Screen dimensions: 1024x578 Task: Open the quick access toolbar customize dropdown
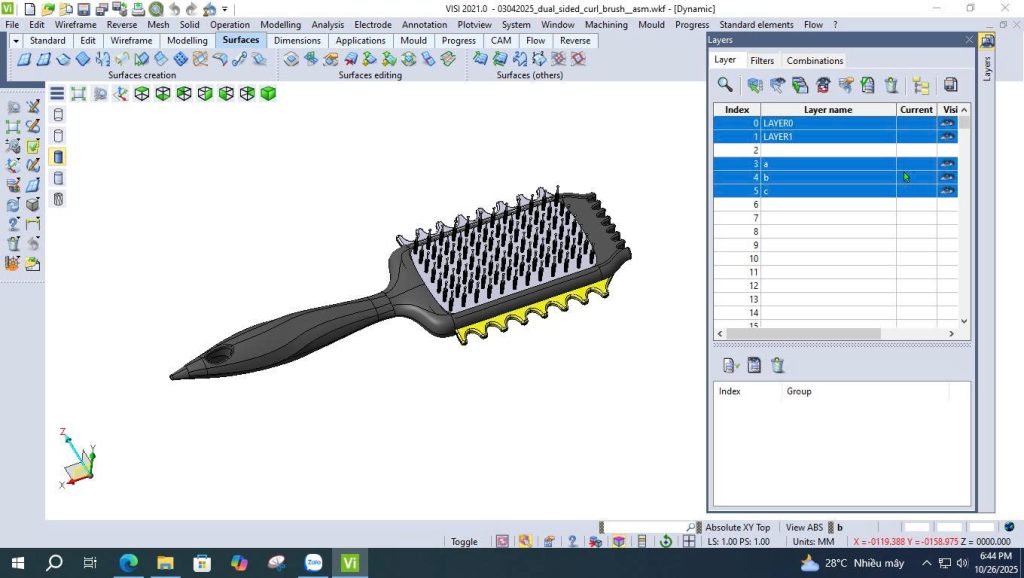pyautogui.click(x=225, y=9)
